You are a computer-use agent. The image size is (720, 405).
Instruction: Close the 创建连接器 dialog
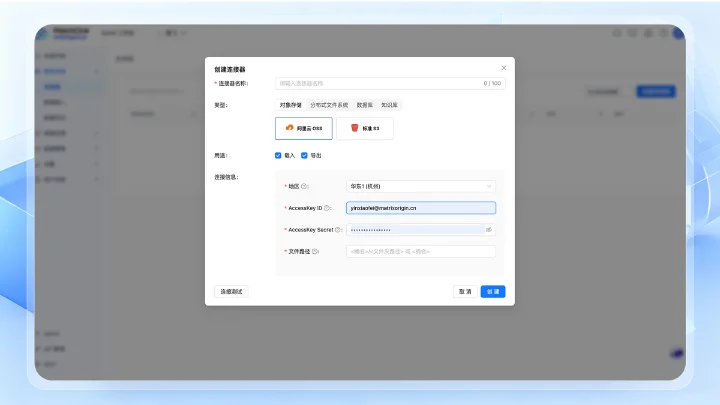tap(504, 68)
